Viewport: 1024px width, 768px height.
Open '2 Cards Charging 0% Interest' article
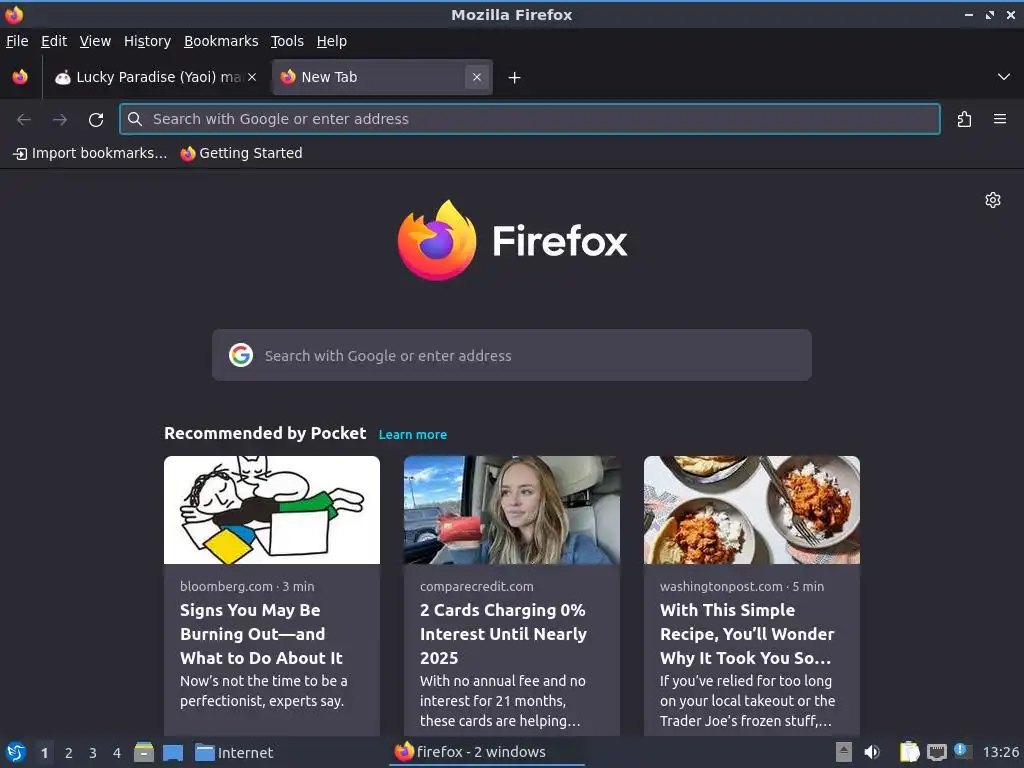coord(503,634)
